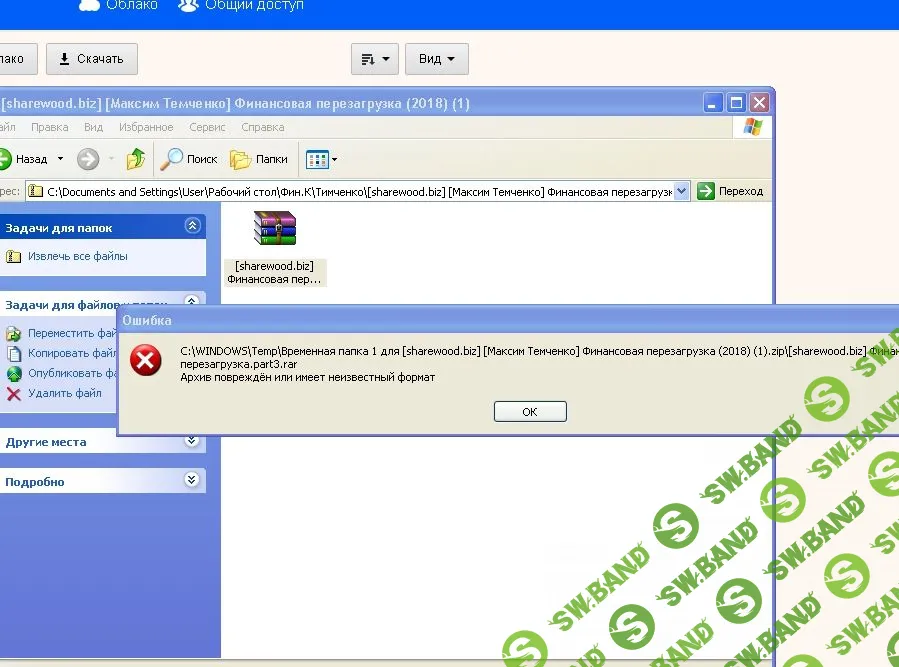The width and height of the screenshot is (899, 667).
Task: Collapse the Задачи для папок panel
Action: (192, 227)
